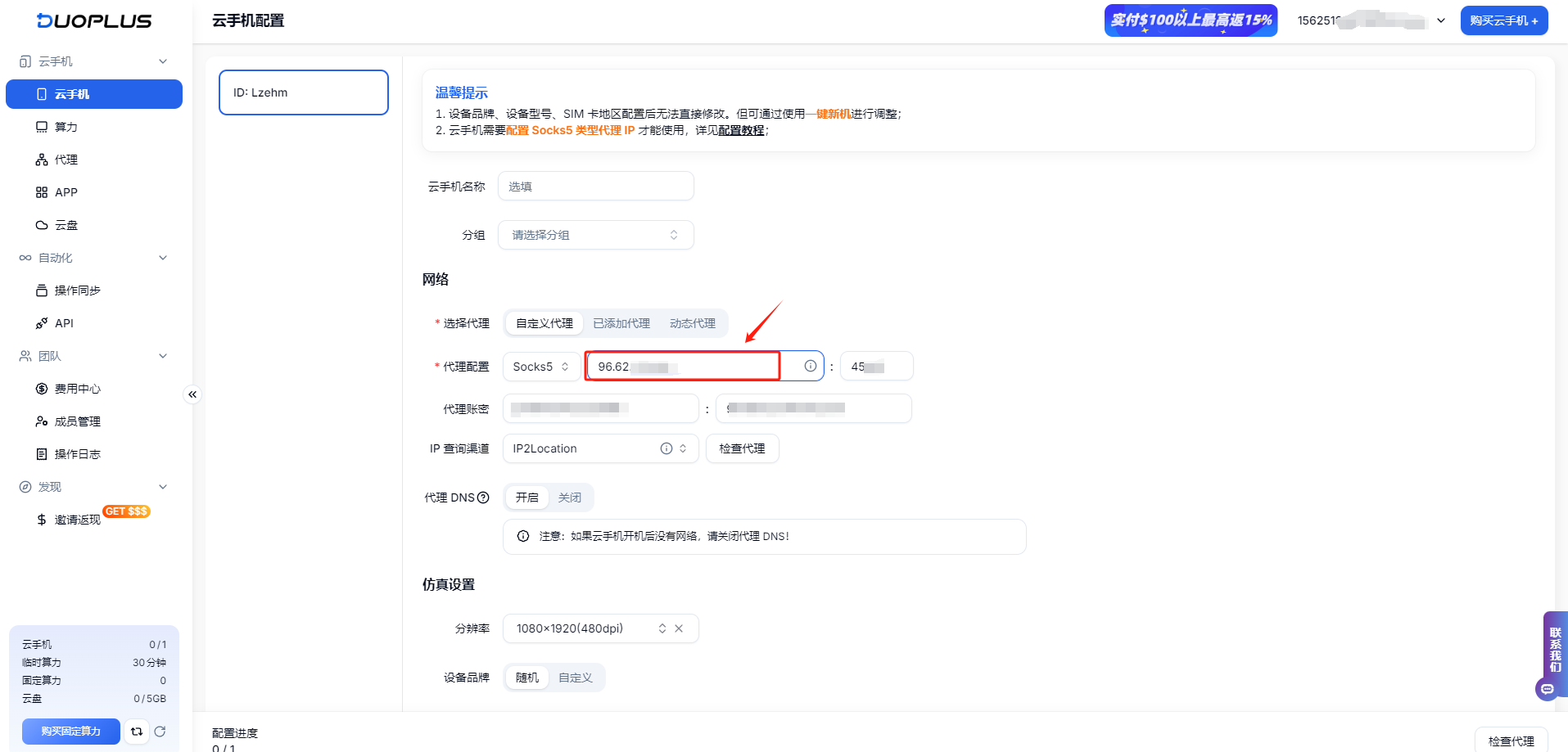Click the chat bubble support icon
Viewport: 1568px width, 752px height.
[1547, 689]
